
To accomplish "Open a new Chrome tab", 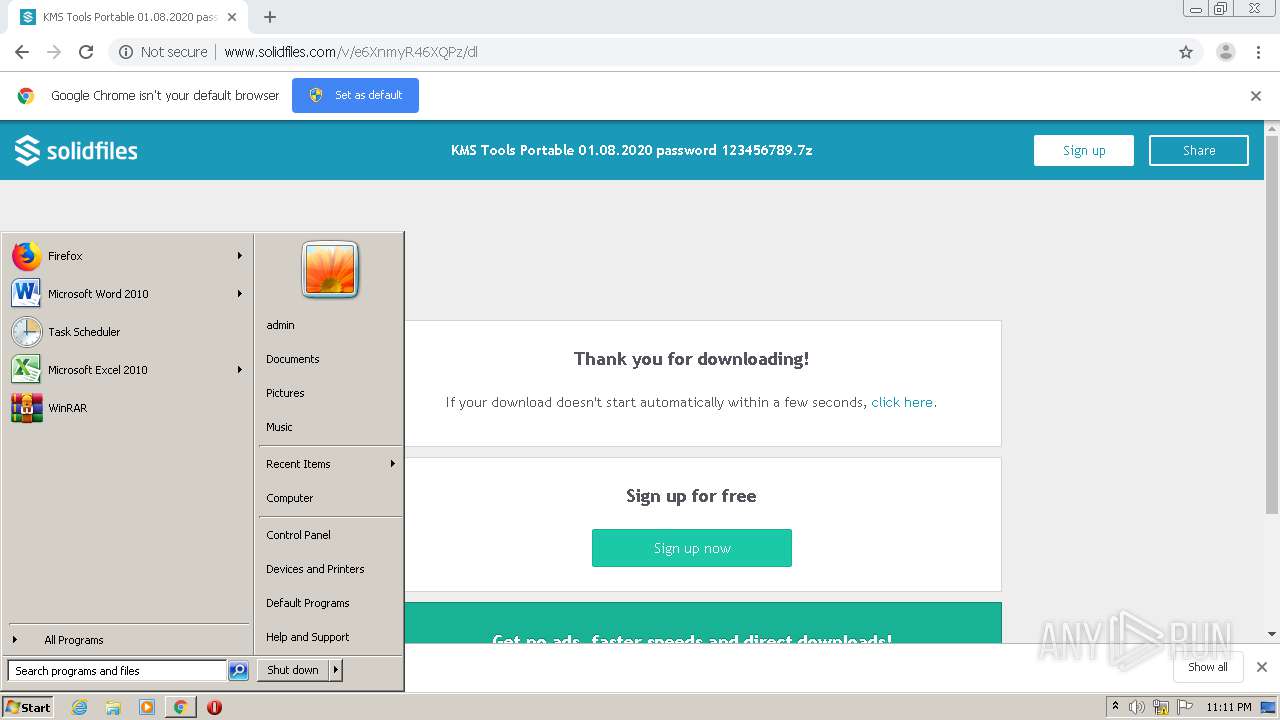I will tap(270, 17).
